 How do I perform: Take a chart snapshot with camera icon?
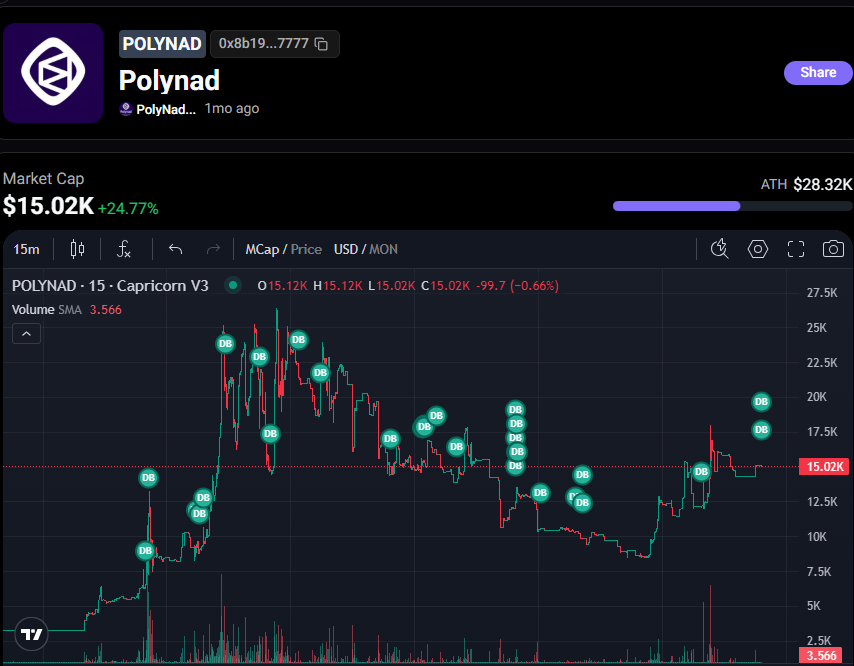coord(833,249)
